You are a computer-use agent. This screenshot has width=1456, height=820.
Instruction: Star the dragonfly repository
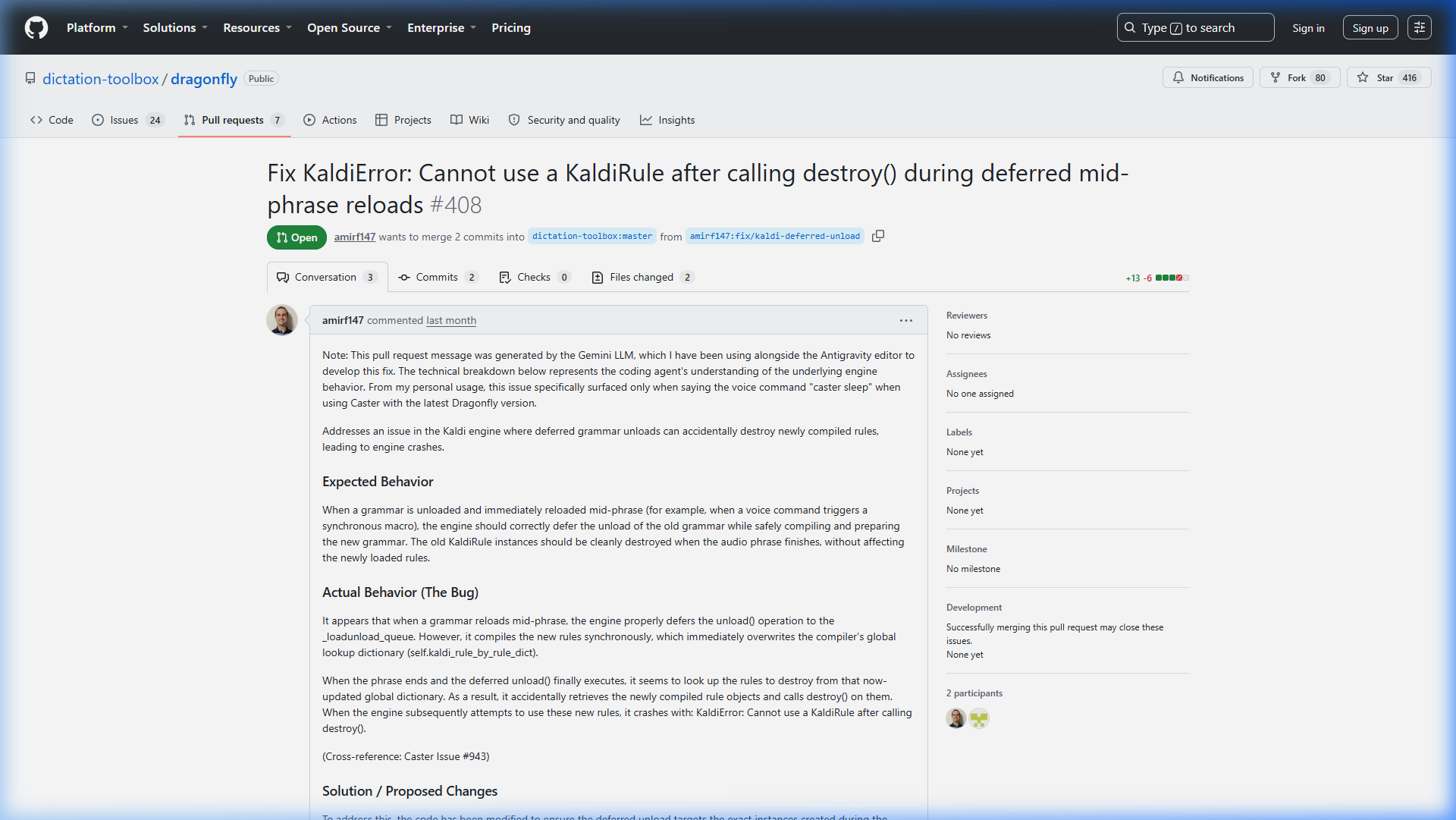pos(1389,78)
